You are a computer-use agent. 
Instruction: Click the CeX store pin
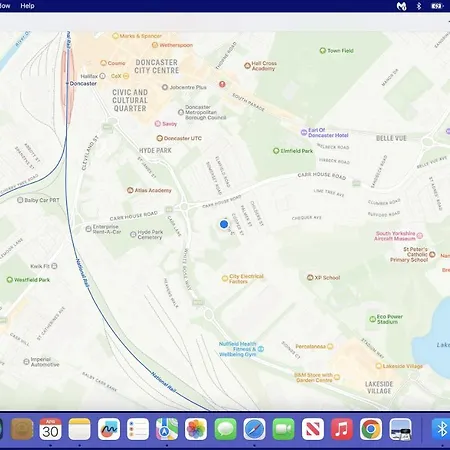pos(126,76)
